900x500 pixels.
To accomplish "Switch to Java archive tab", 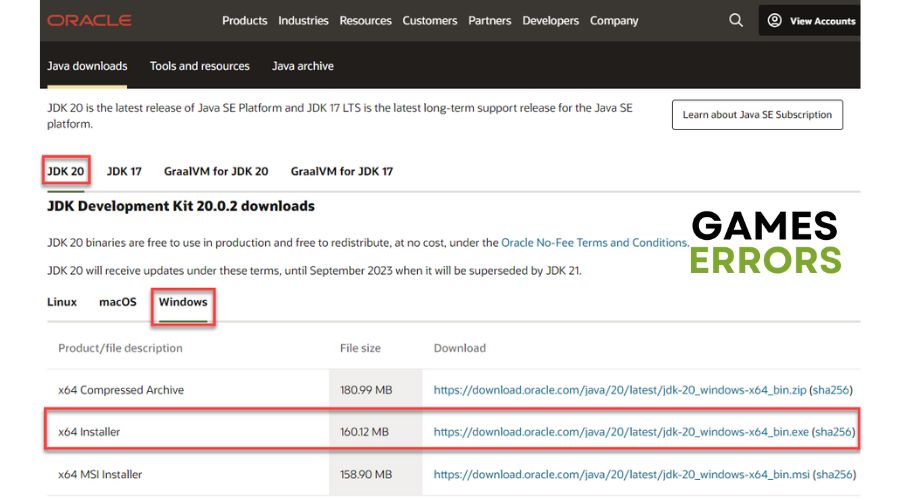I will coord(302,66).
